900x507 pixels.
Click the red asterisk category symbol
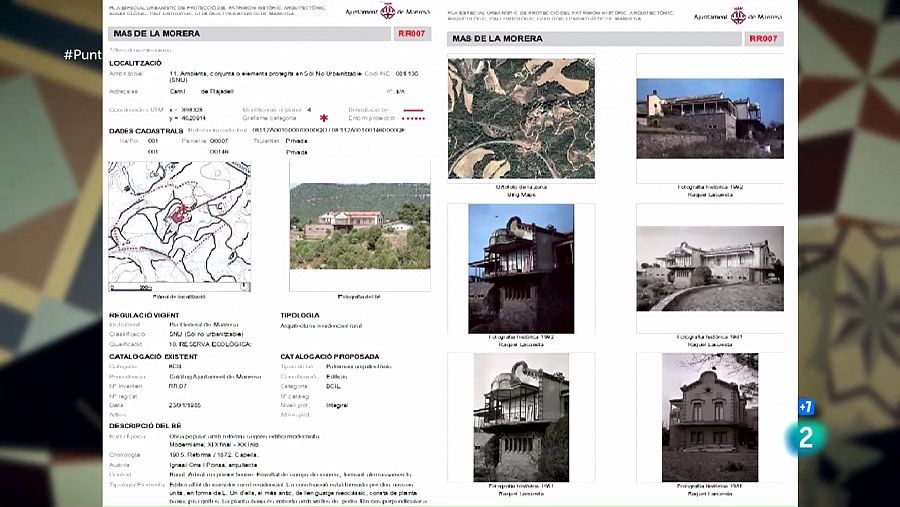pos(323,118)
